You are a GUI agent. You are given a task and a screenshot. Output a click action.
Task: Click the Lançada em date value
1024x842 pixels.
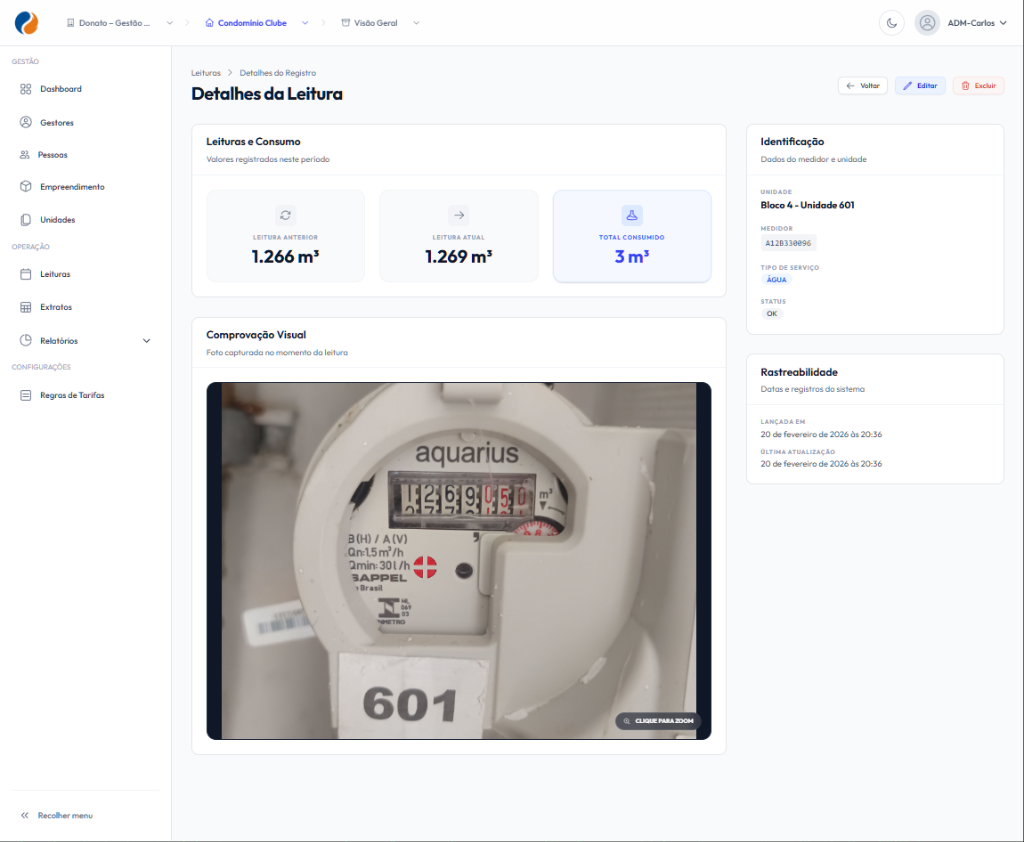tap(821, 434)
